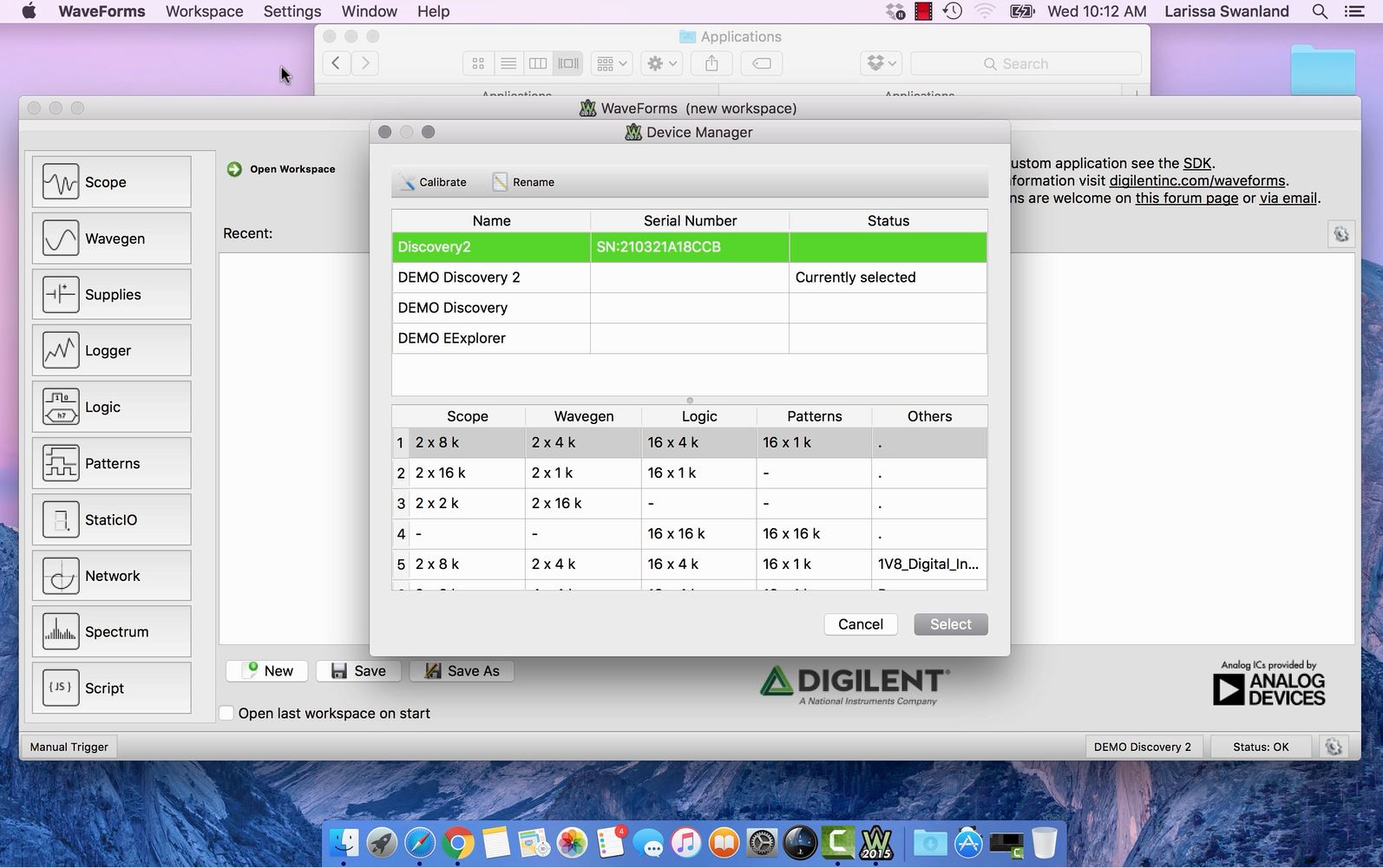
Task: Open the WaveForms application menu
Action: point(102,11)
